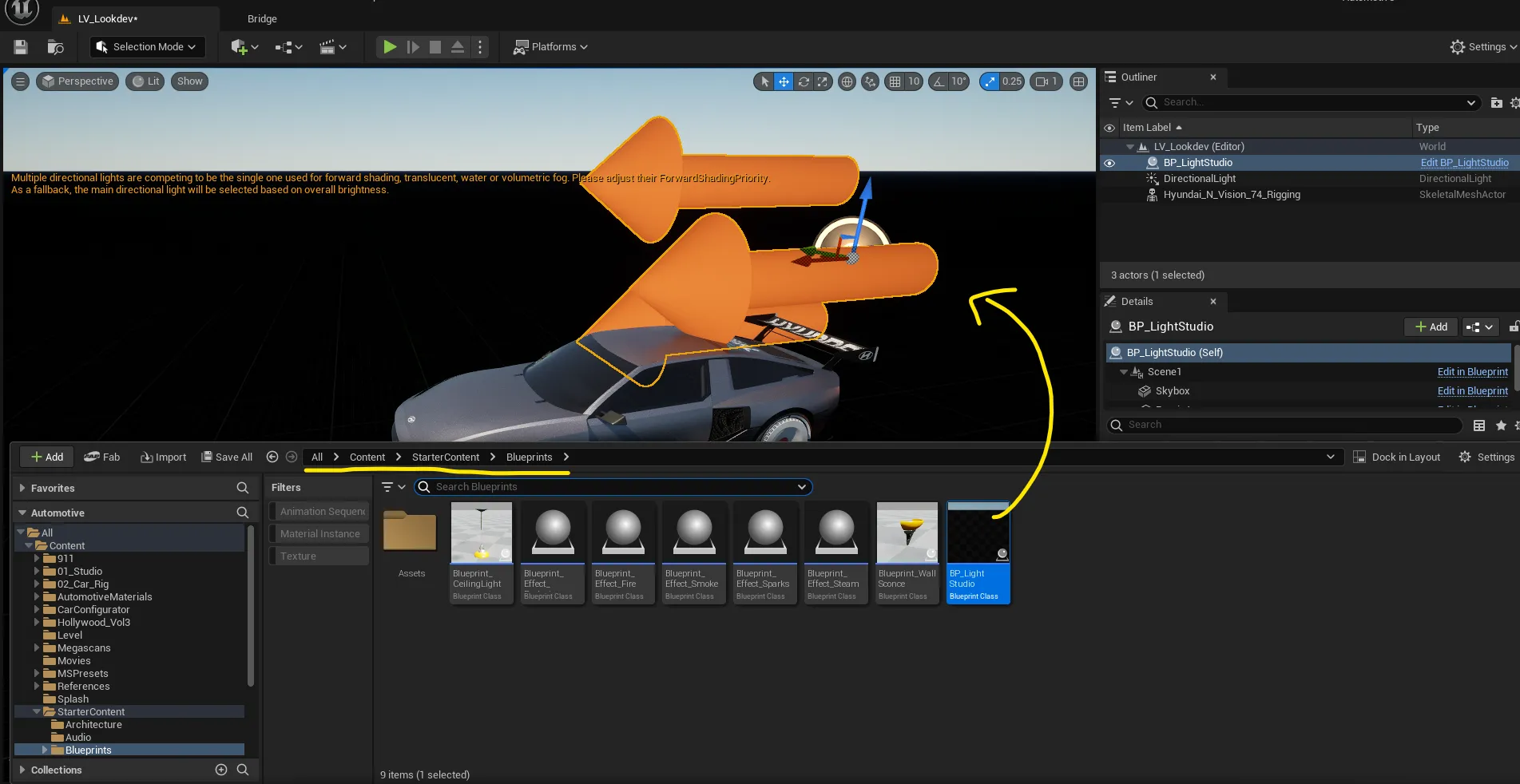Open viewport hamburger options menu

tap(21, 81)
